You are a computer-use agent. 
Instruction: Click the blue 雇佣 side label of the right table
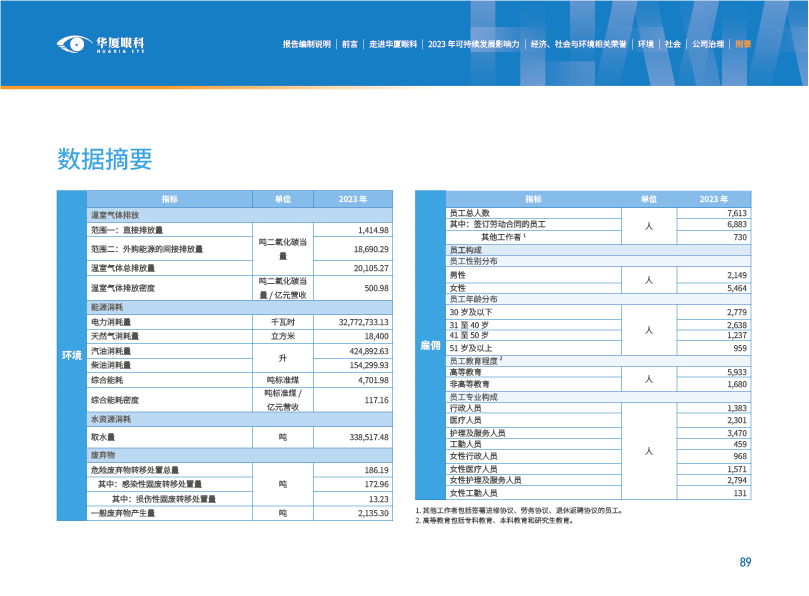click(429, 345)
